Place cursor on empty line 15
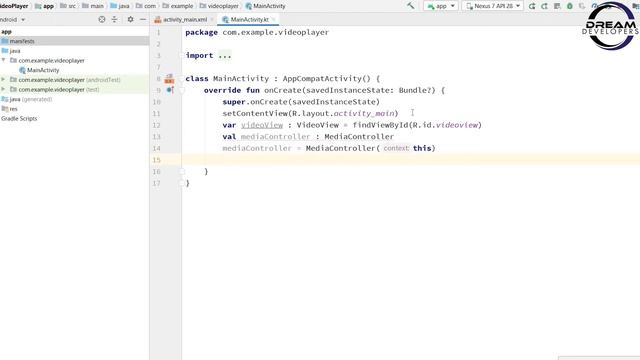 pos(410,160)
